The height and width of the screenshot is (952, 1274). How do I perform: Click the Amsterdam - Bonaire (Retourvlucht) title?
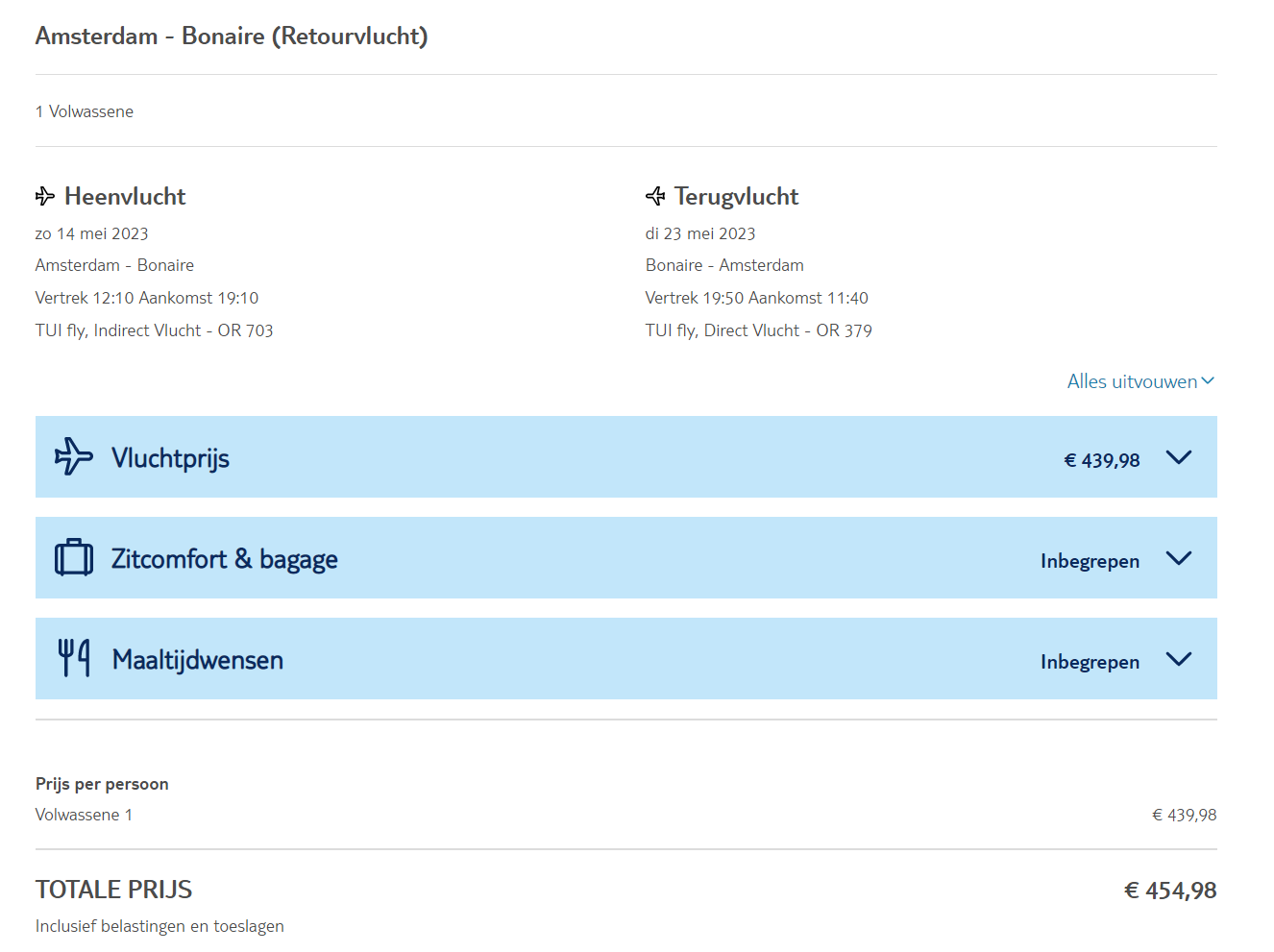232,37
